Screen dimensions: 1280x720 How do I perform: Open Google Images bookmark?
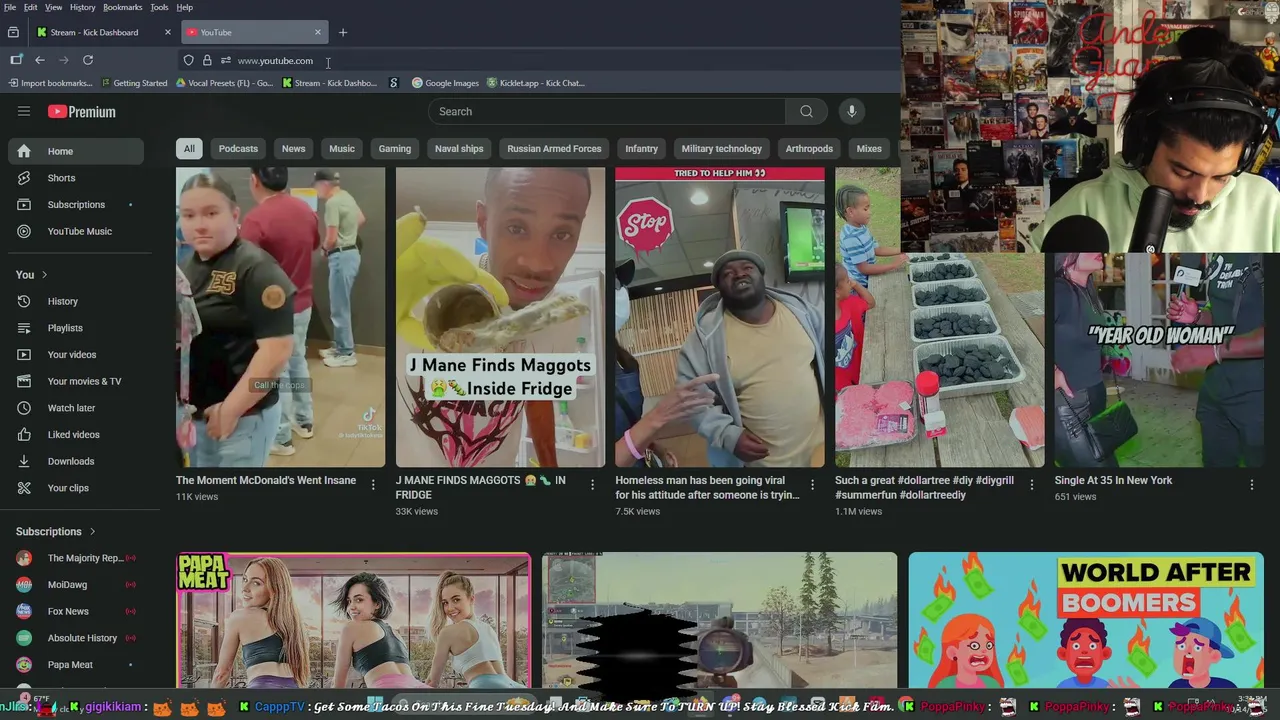click(x=446, y=83)
